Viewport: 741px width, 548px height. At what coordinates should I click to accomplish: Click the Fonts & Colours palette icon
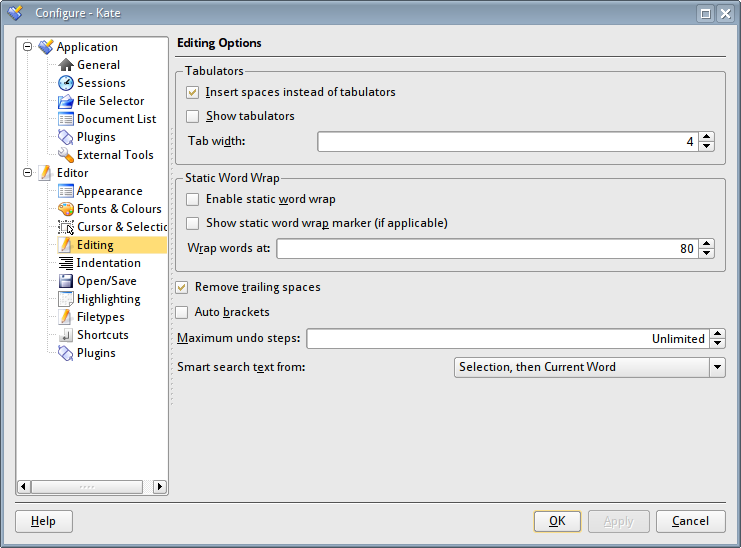tap(66, 209)
